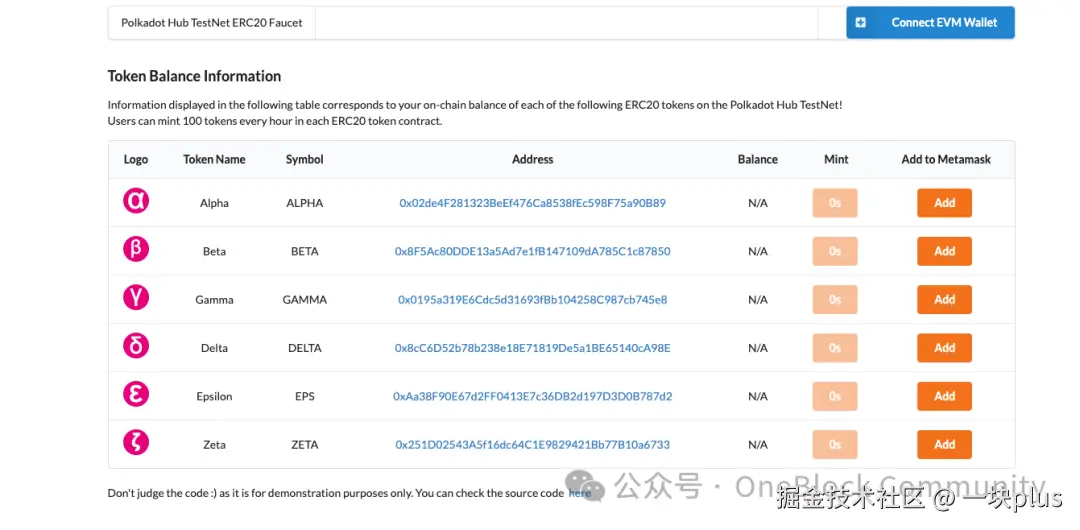Open the source code 'here' link
Image resolution: width=1080 pixels, height=530 pixels.
580,493
